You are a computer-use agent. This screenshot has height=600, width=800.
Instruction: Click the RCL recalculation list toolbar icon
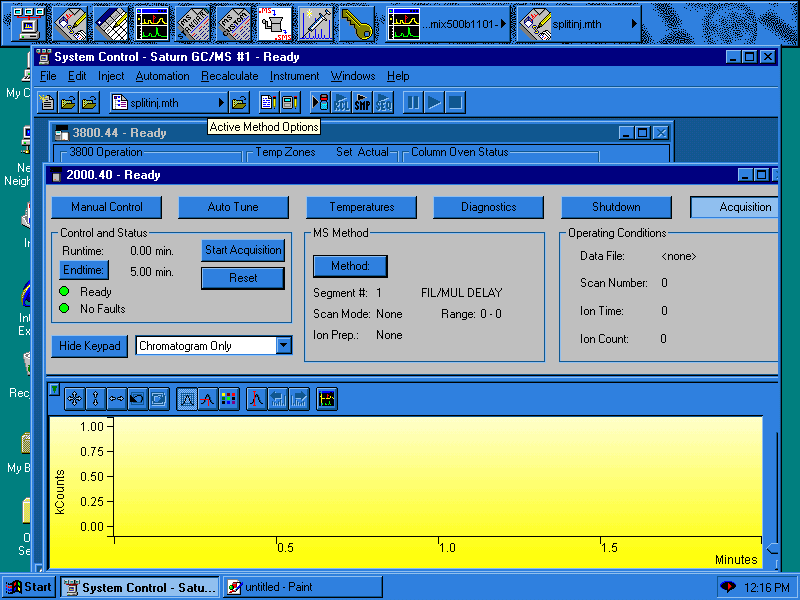(341, 103)
